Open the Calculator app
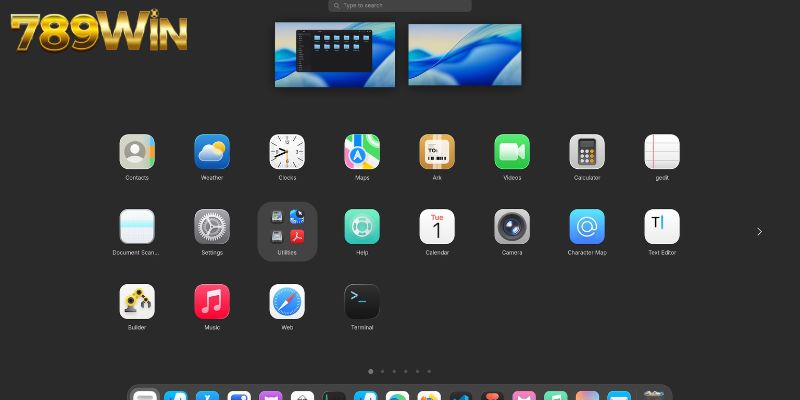The width and height of the screenshot is (800, 400). pos(587,152)
